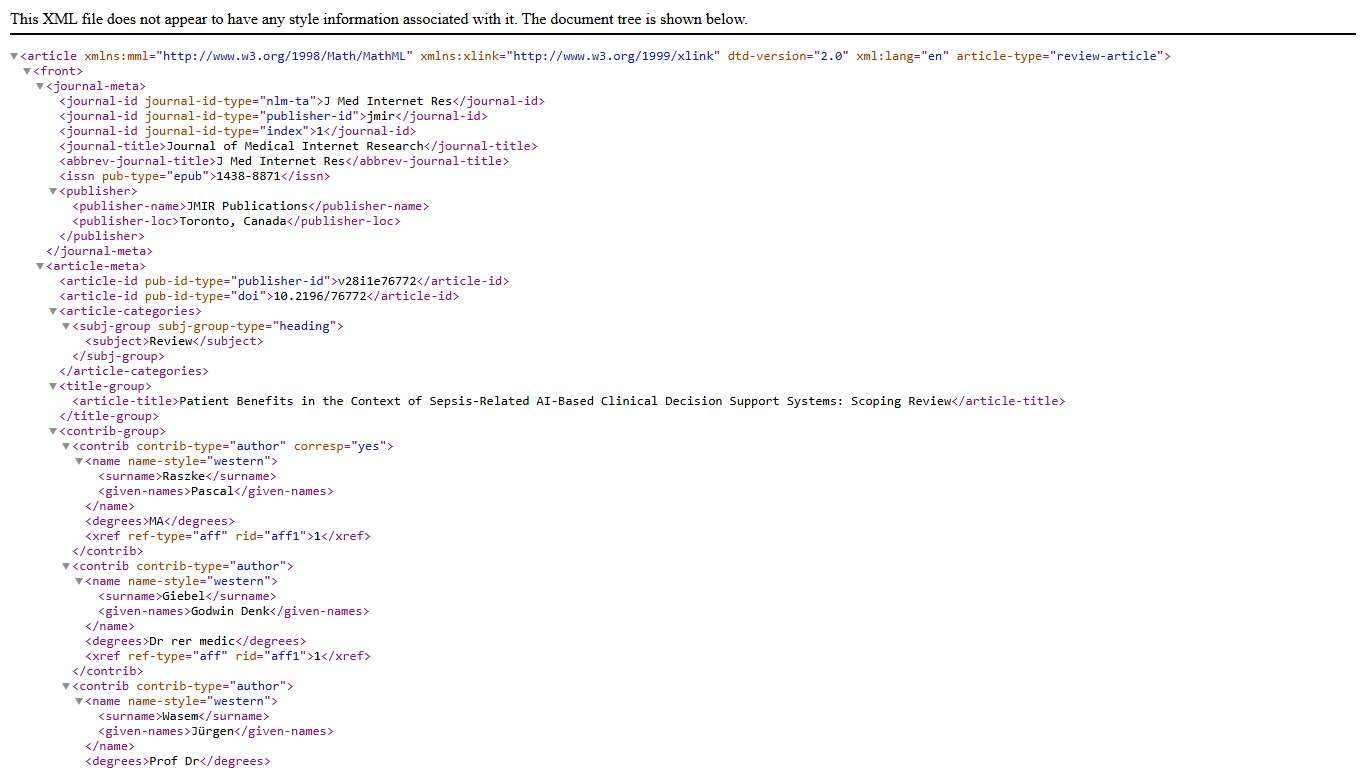Click the no style information notice text

tap(378, 19)
